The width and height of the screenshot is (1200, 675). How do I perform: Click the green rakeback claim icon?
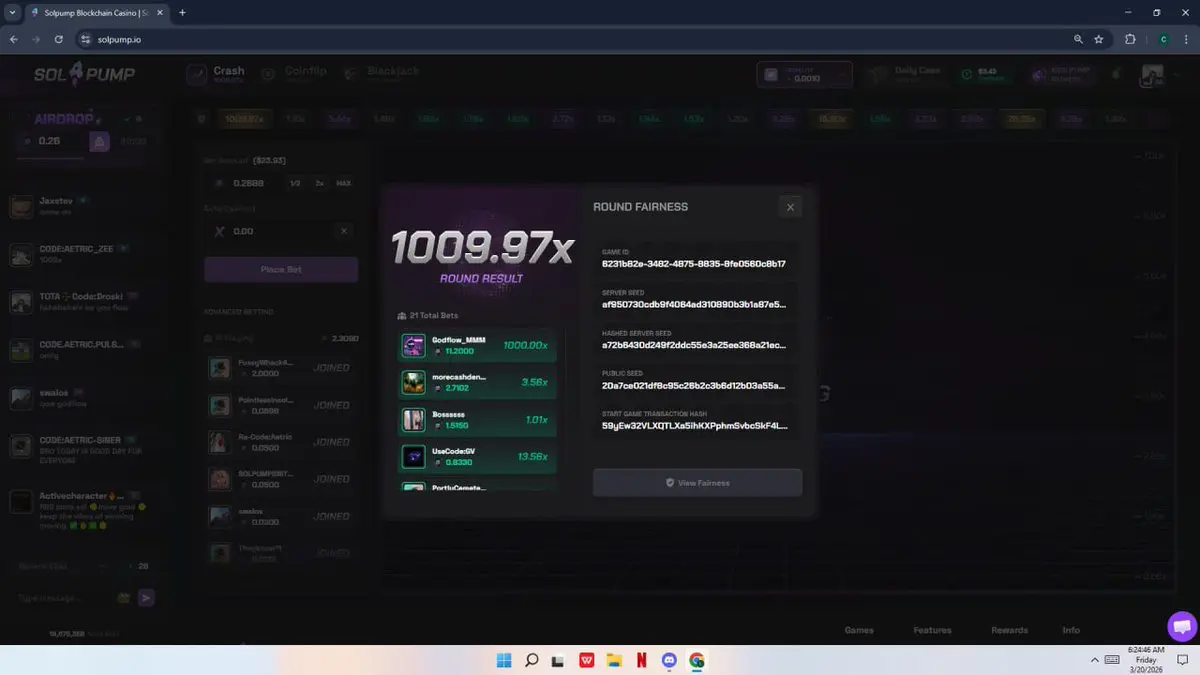click(966, 75)
